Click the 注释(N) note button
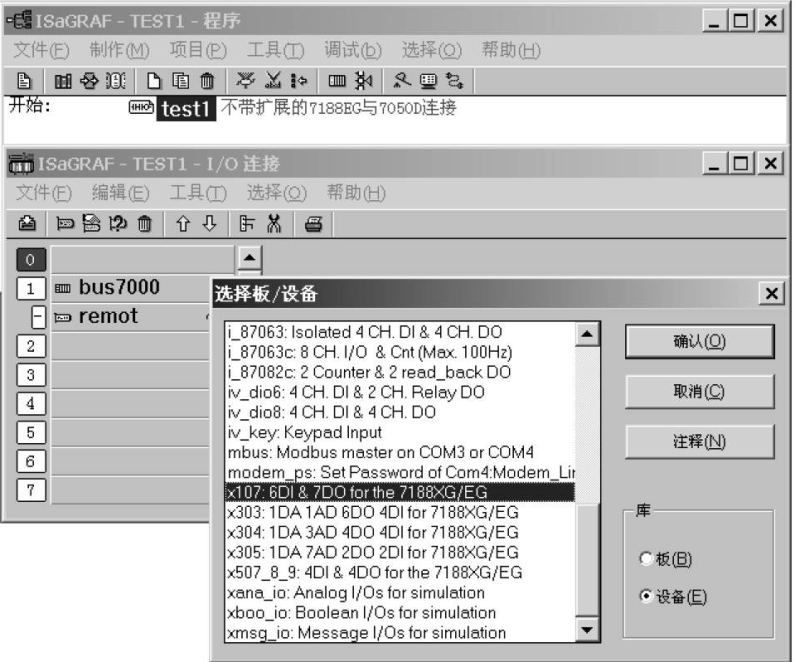Image resolution: width=794 pixels, height=662 pixels. (699, 441)
